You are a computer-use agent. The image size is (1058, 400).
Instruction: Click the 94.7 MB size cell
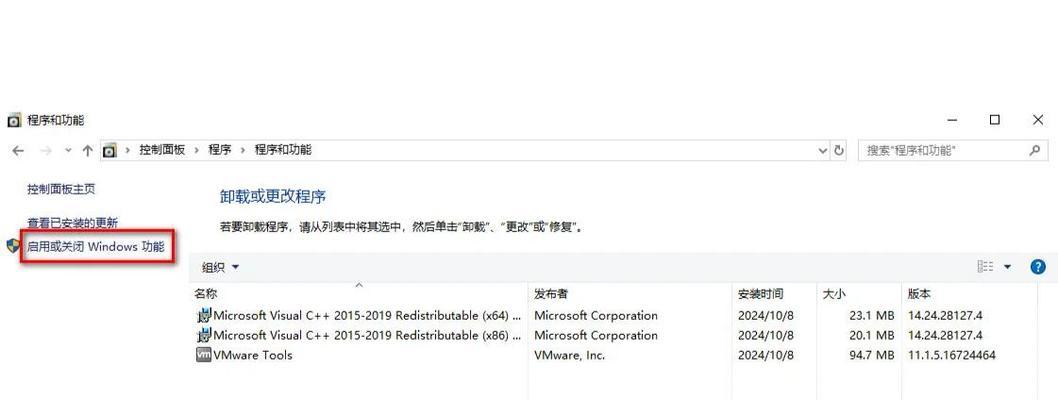coord(871,355)
